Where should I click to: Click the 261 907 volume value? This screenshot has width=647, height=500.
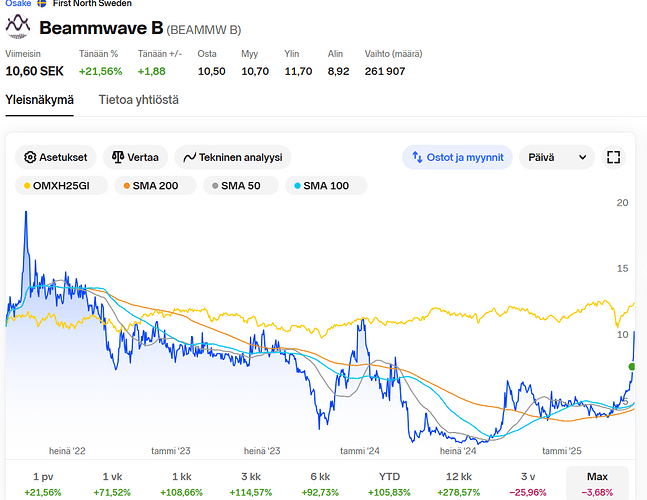pyautogui.click(x=385, y=71)
